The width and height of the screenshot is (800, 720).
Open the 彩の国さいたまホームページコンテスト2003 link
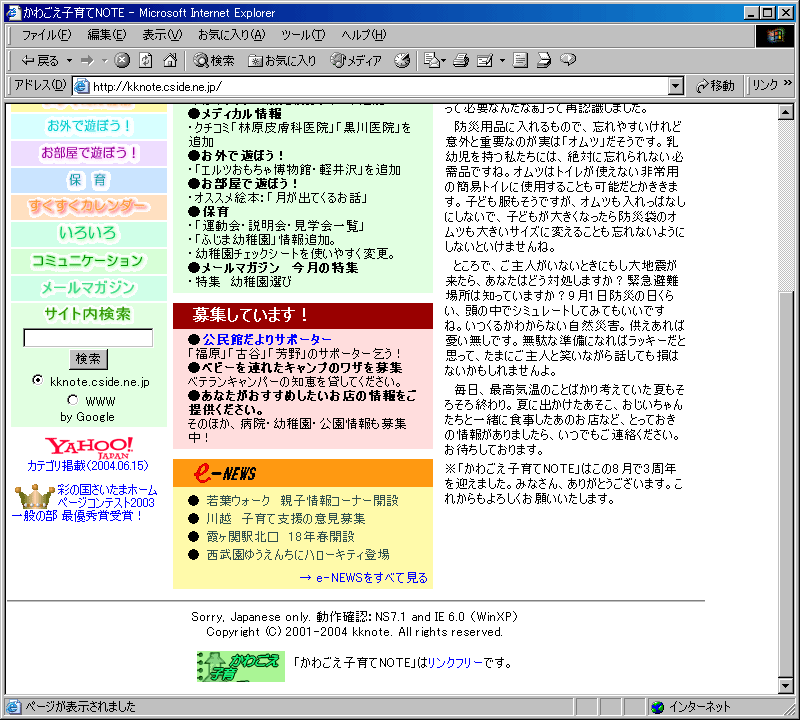107,496
